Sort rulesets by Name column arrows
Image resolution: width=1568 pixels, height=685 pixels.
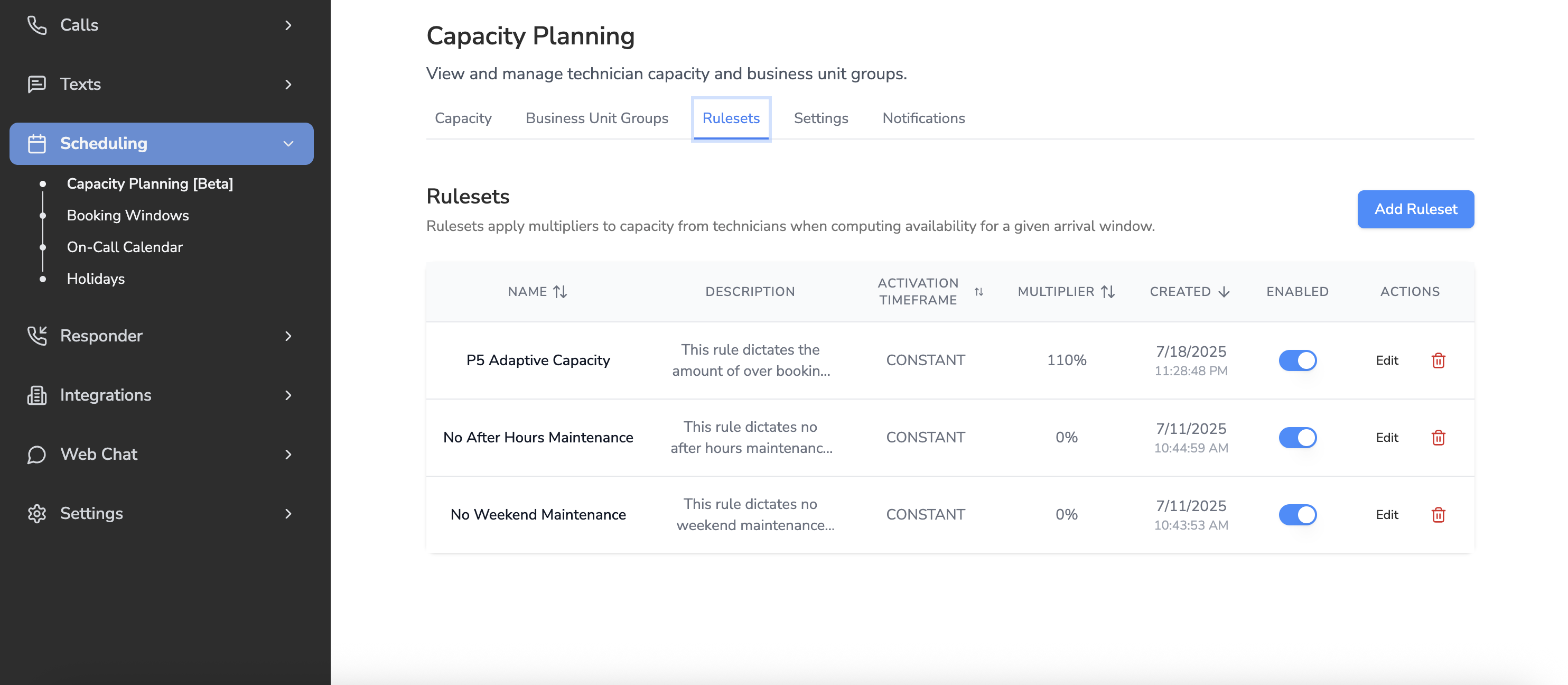click(560, 292)
